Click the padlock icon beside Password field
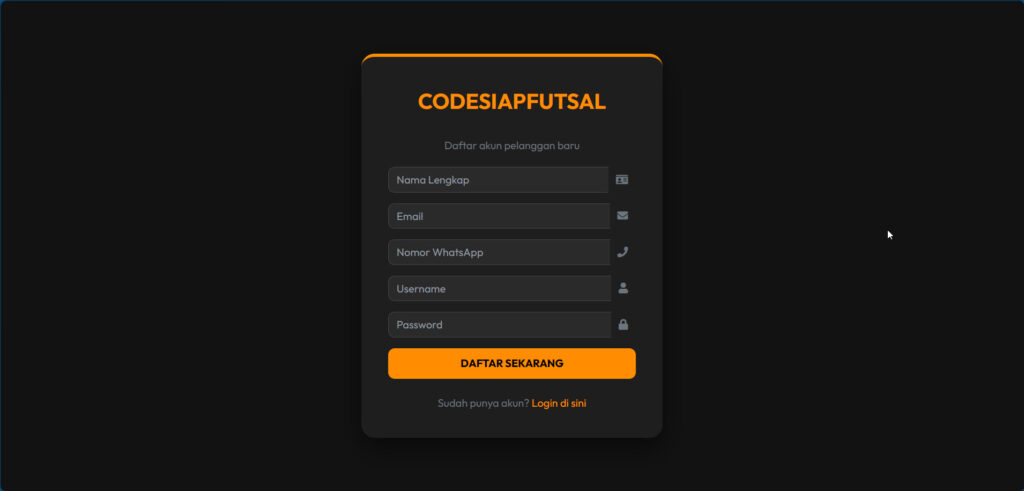1024x491 pixels. [623, 325]
